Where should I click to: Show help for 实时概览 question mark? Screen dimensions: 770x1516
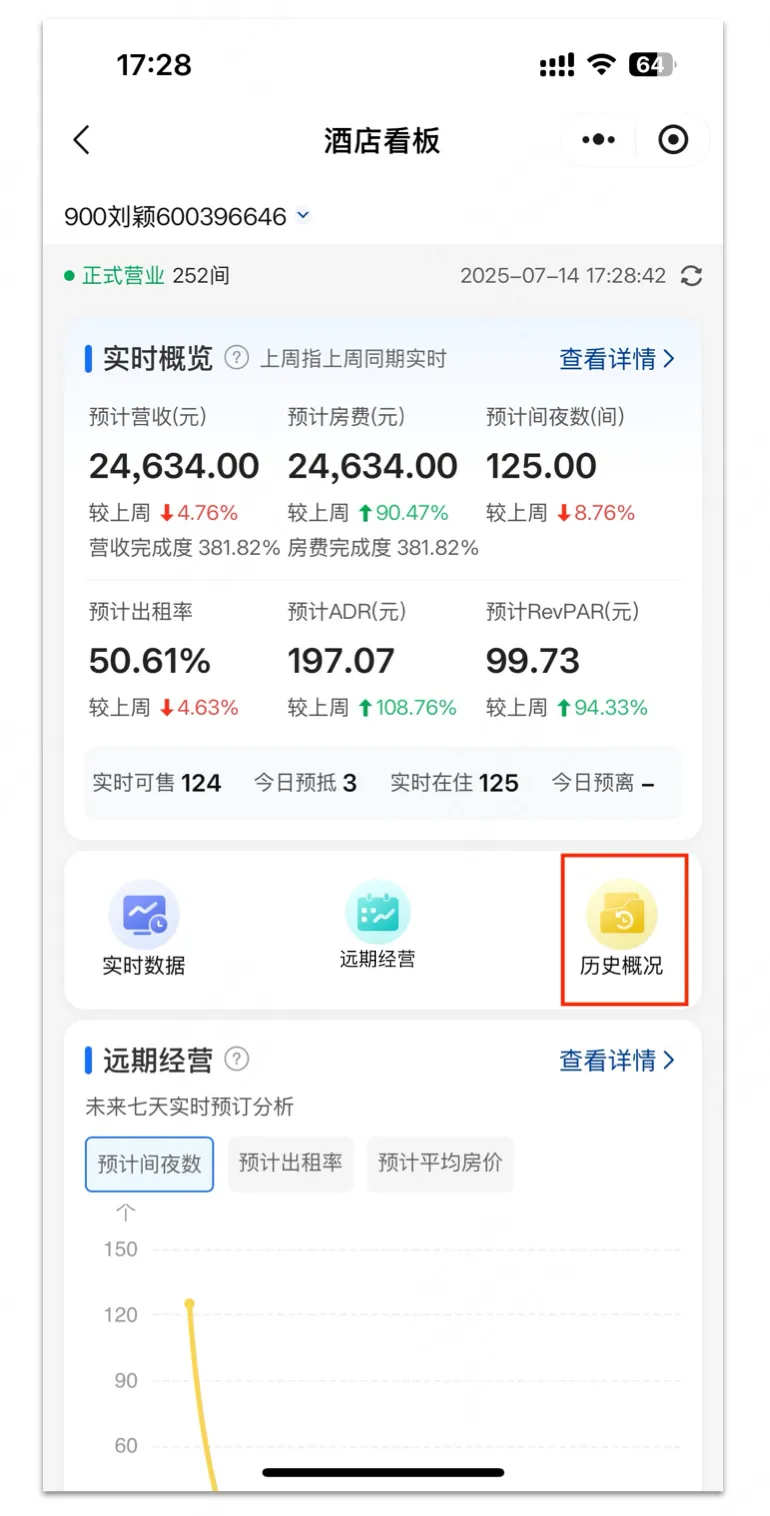point(236,358)
